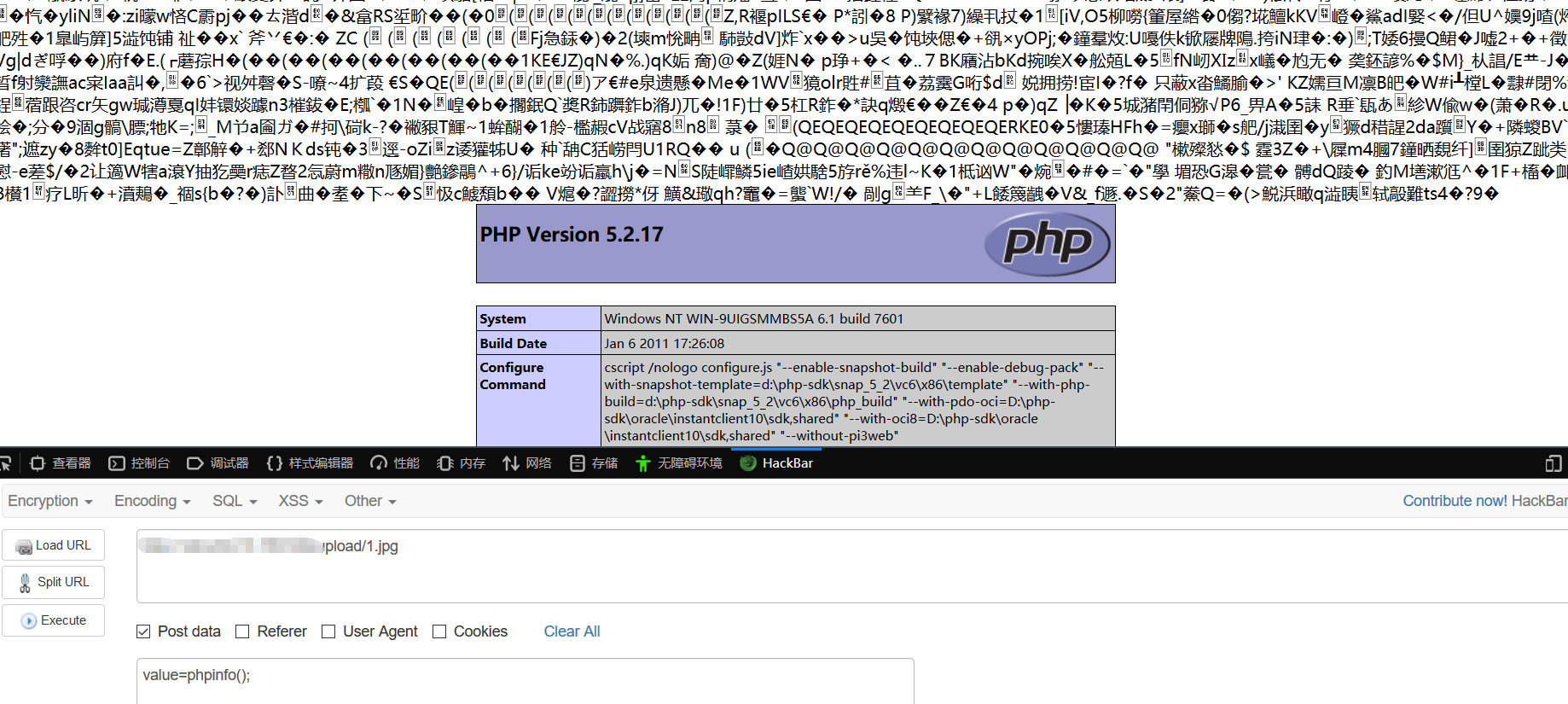Image resolution: width=1568 pixels, height=704 pixels.
Task: Uncheck the Post data checkbox
Action: [x=143, y=631]
